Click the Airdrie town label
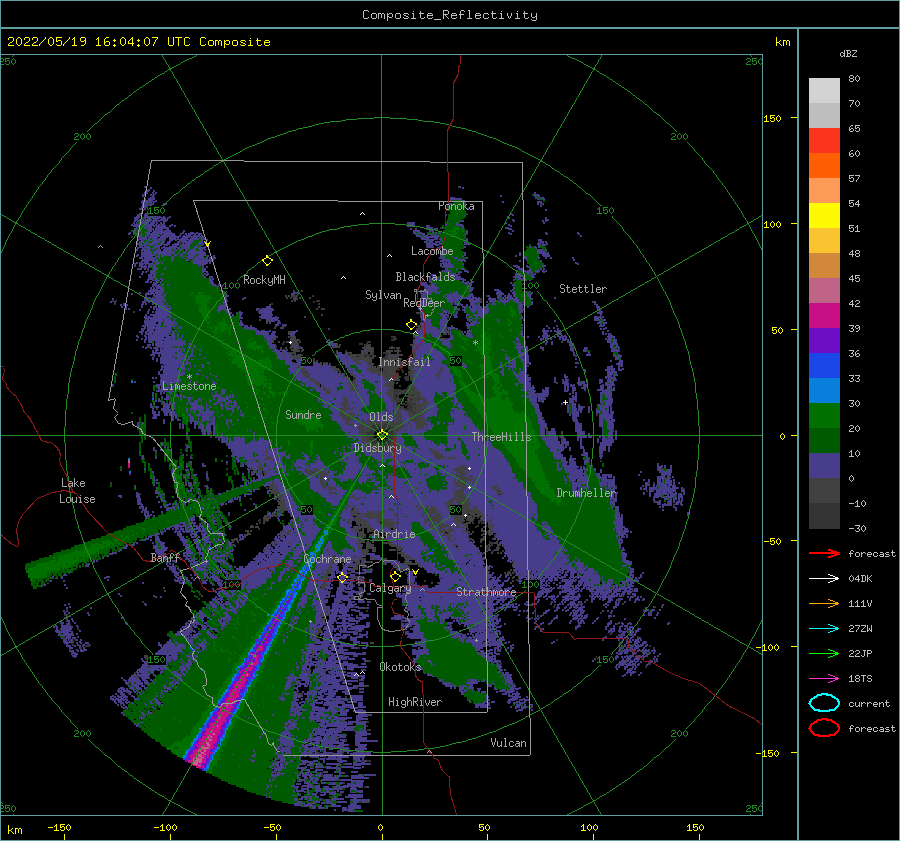The image size is (900, 841). coord(394,534)
